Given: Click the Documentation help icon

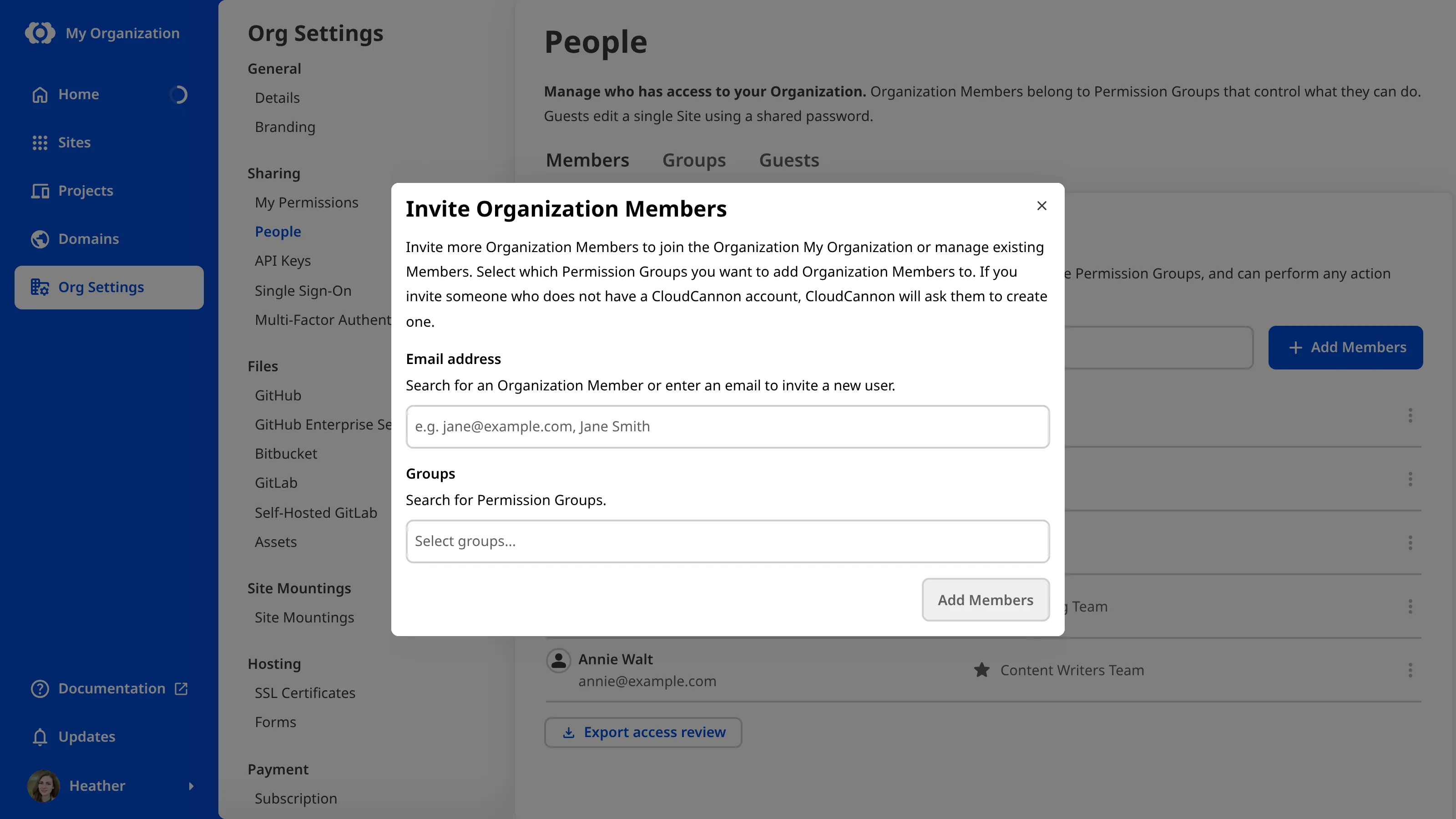Looking at the screenshot, I should pyautogui.click(x=40, y=688).
